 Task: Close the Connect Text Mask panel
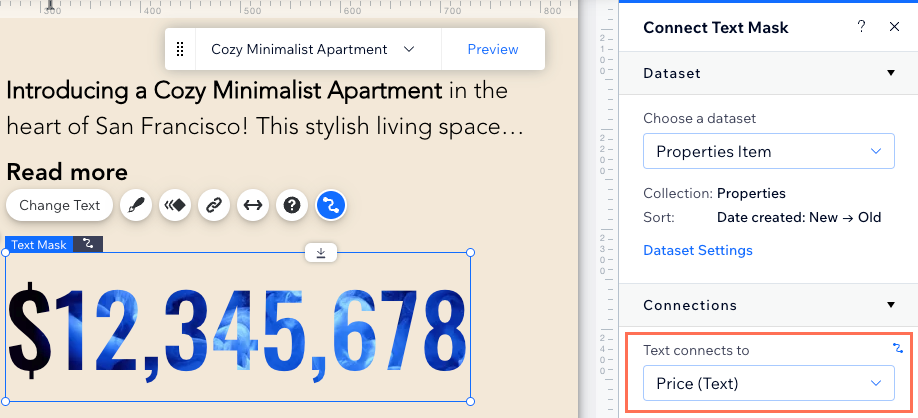(x=894, y=27)
